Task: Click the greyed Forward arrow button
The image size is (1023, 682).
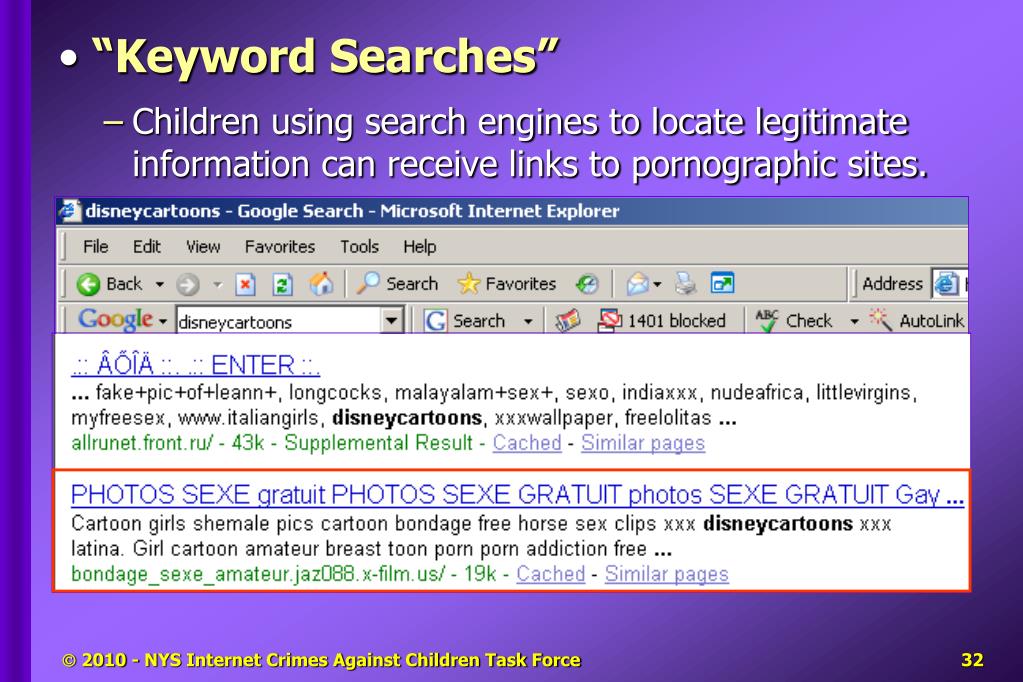Action: [x=187, y=285]
